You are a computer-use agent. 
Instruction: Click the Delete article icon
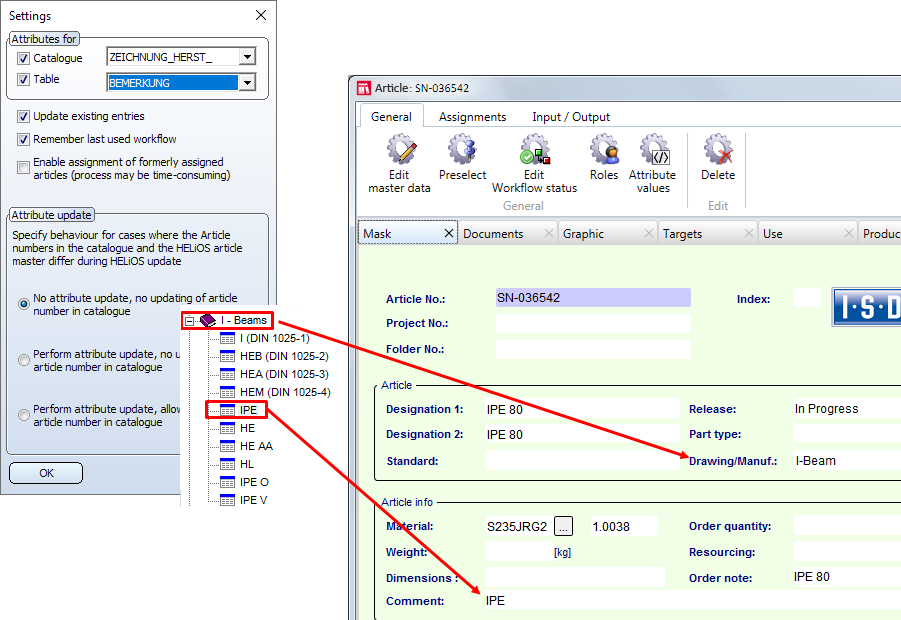718,149
